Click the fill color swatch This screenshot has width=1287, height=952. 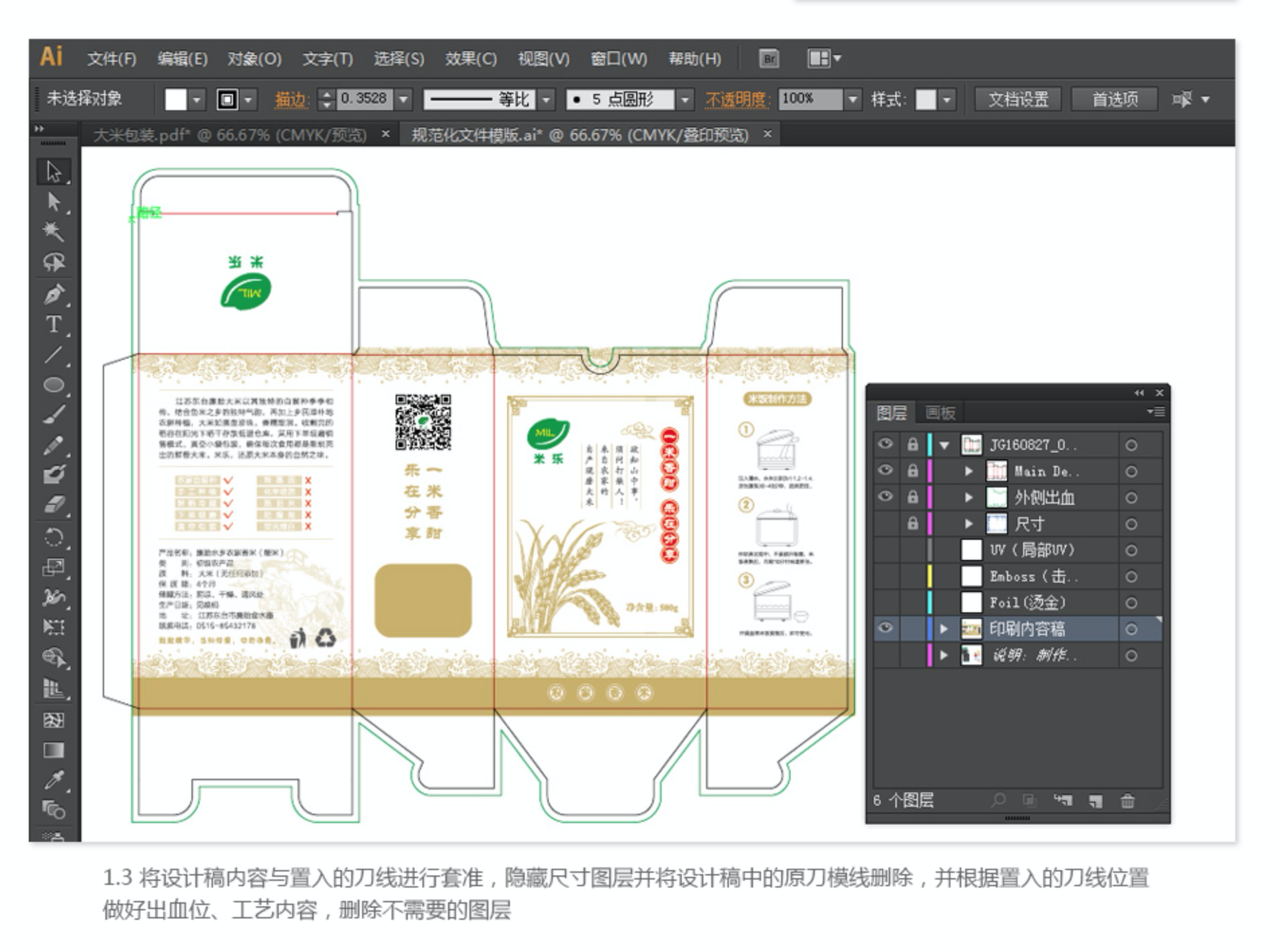coord(176,100)
